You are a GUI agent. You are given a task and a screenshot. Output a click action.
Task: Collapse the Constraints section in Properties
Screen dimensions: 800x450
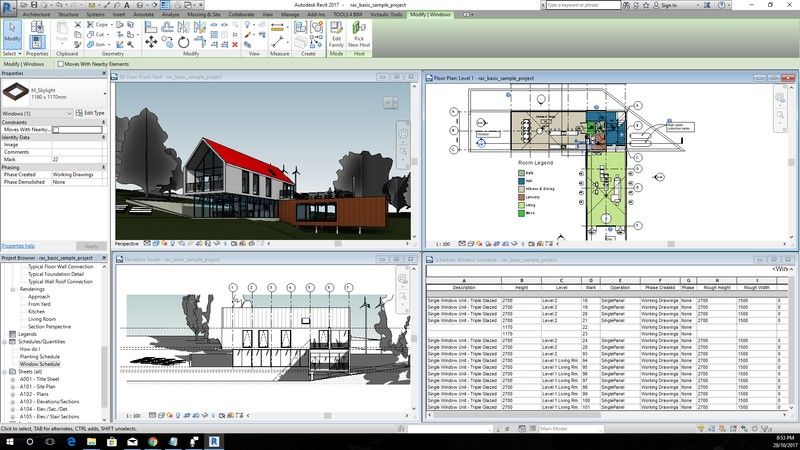tap(104, 122)
